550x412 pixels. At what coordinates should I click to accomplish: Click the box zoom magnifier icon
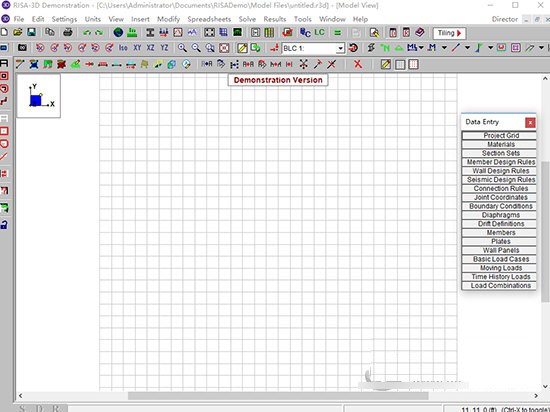(x=210, y=47)
